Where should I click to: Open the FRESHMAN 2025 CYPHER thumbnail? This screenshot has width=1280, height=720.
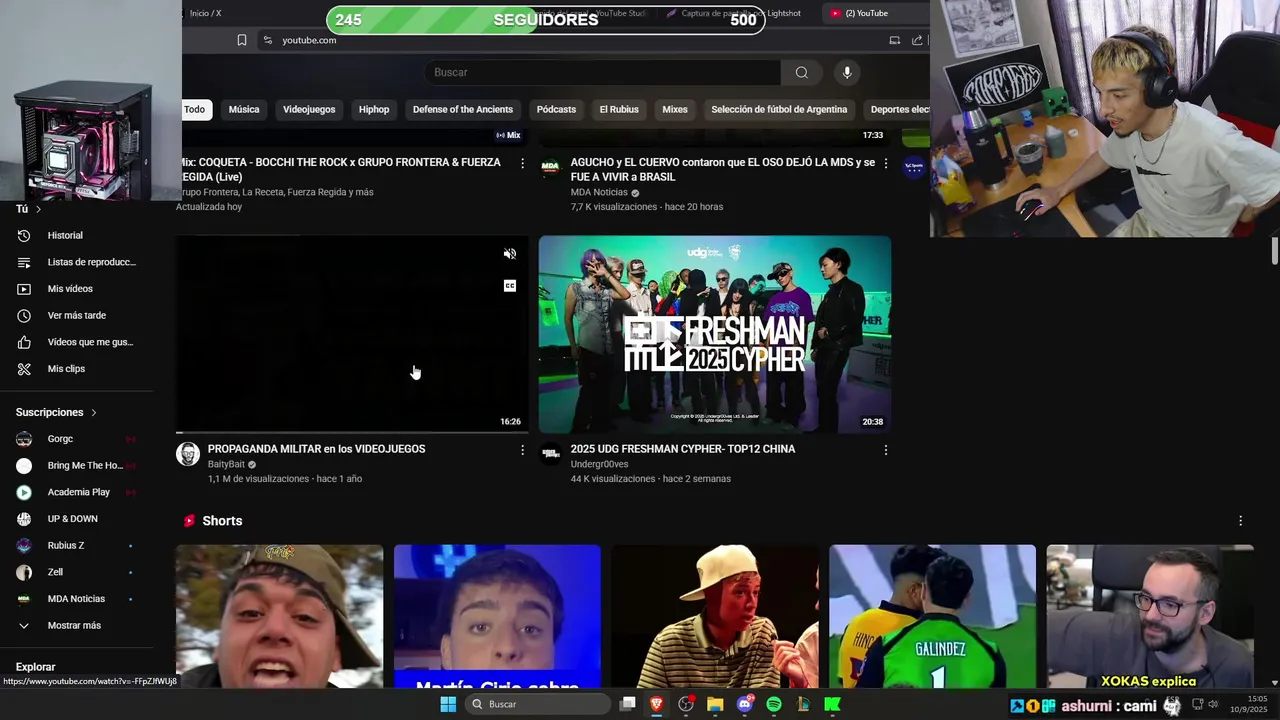coord(715,335)
